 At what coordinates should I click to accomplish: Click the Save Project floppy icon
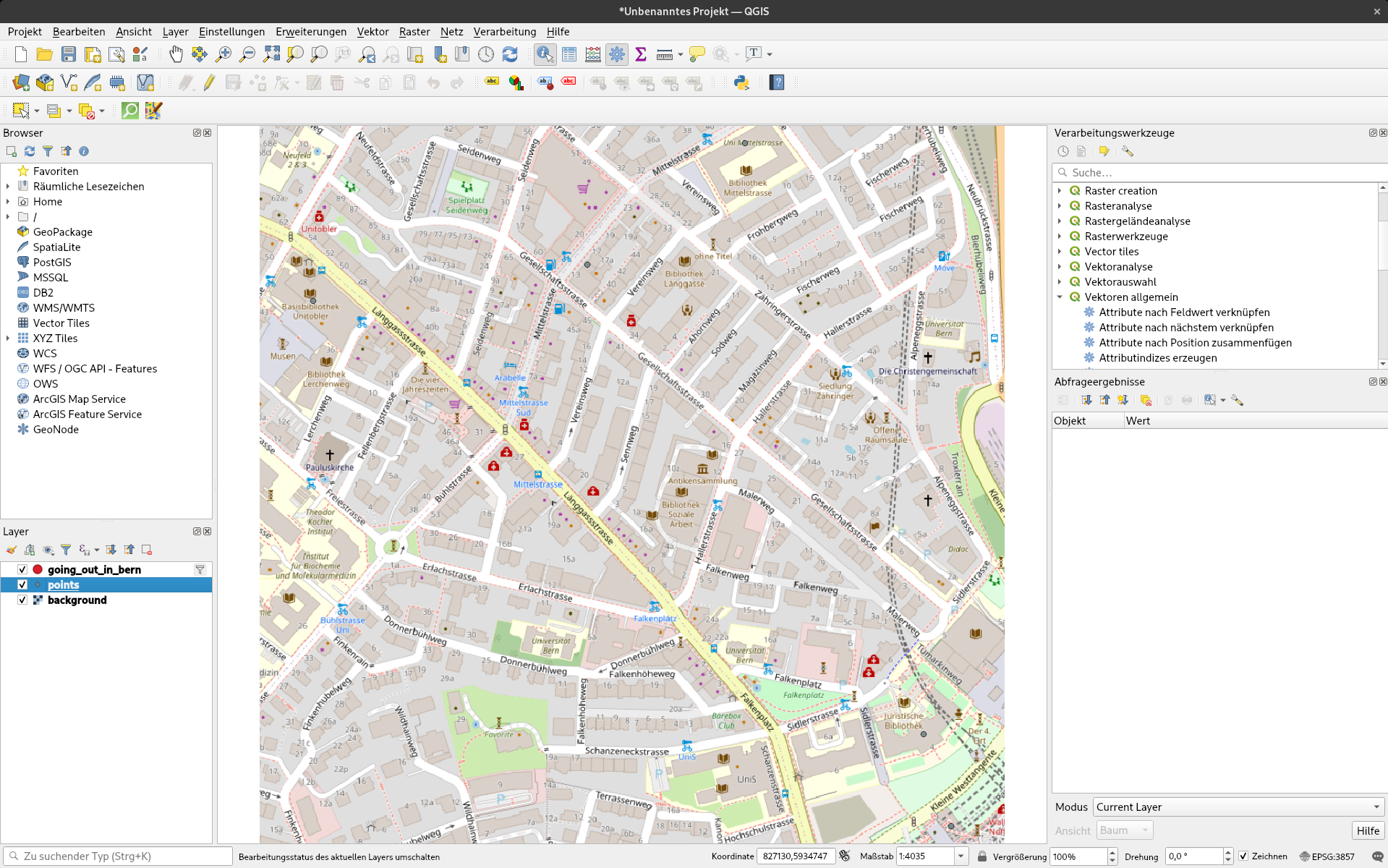tap(69, 54)
